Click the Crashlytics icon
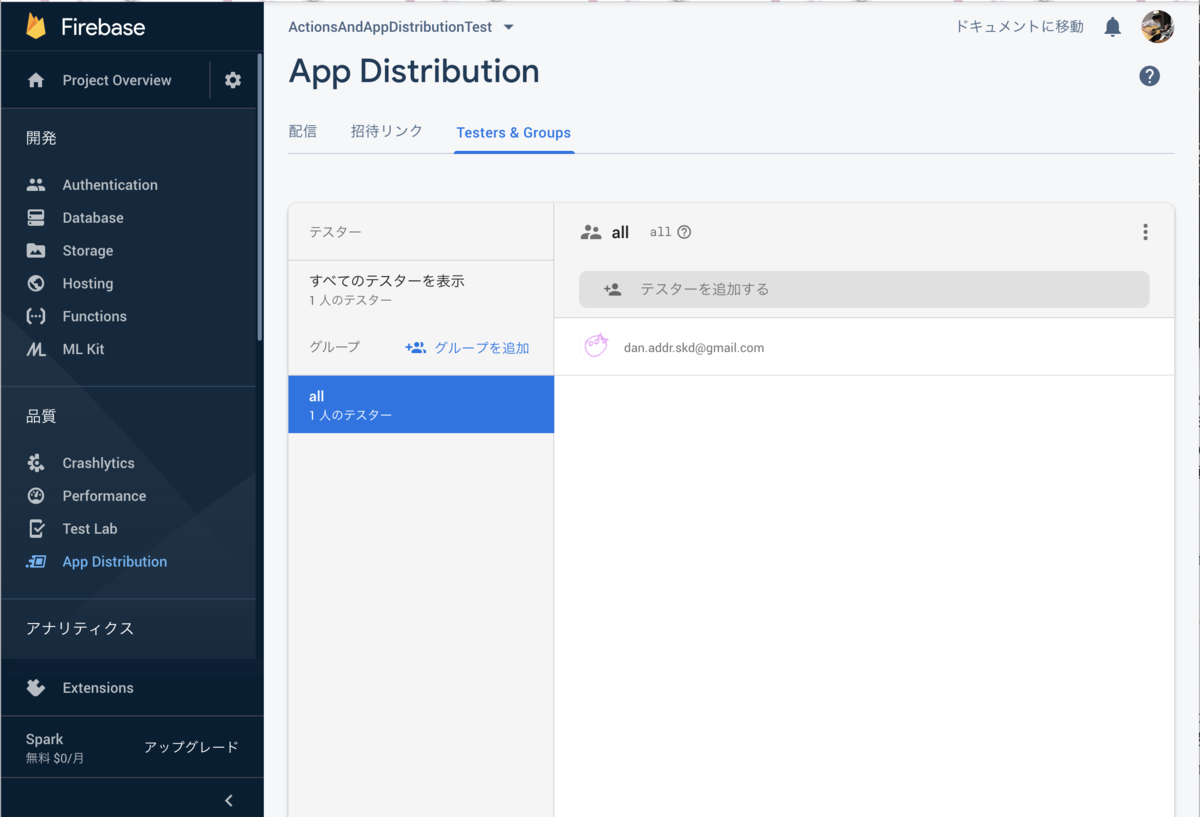 pyautogui.click(x=36, y=463)
